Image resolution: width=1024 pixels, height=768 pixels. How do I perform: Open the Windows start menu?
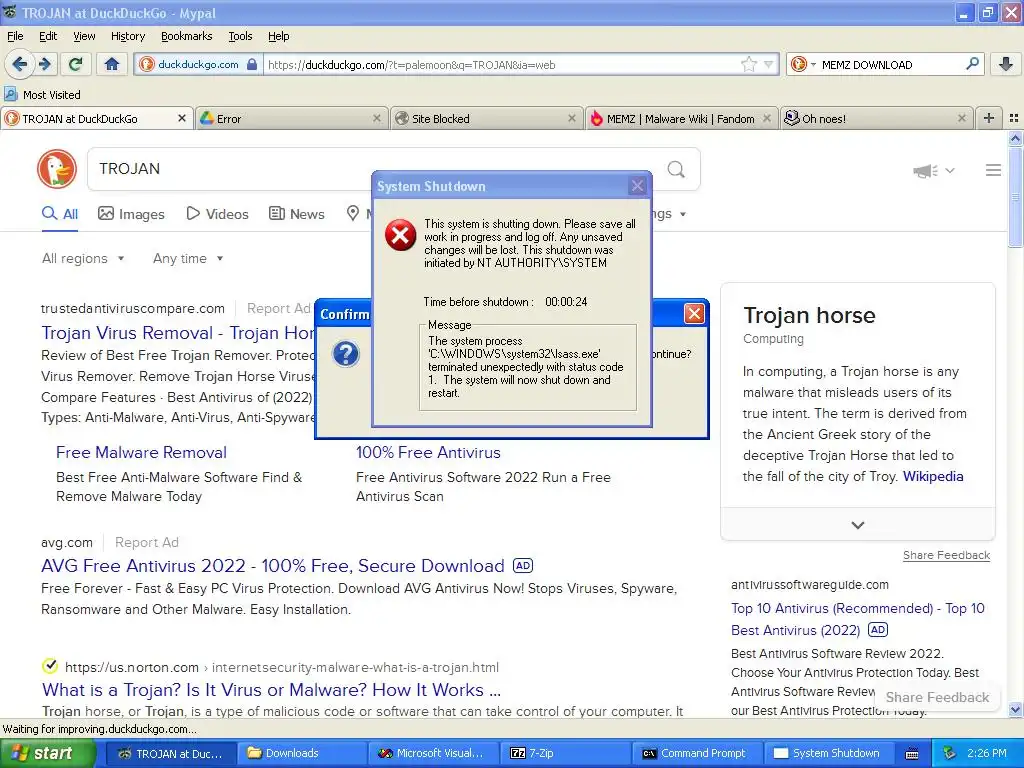click(x=47, y=754)
